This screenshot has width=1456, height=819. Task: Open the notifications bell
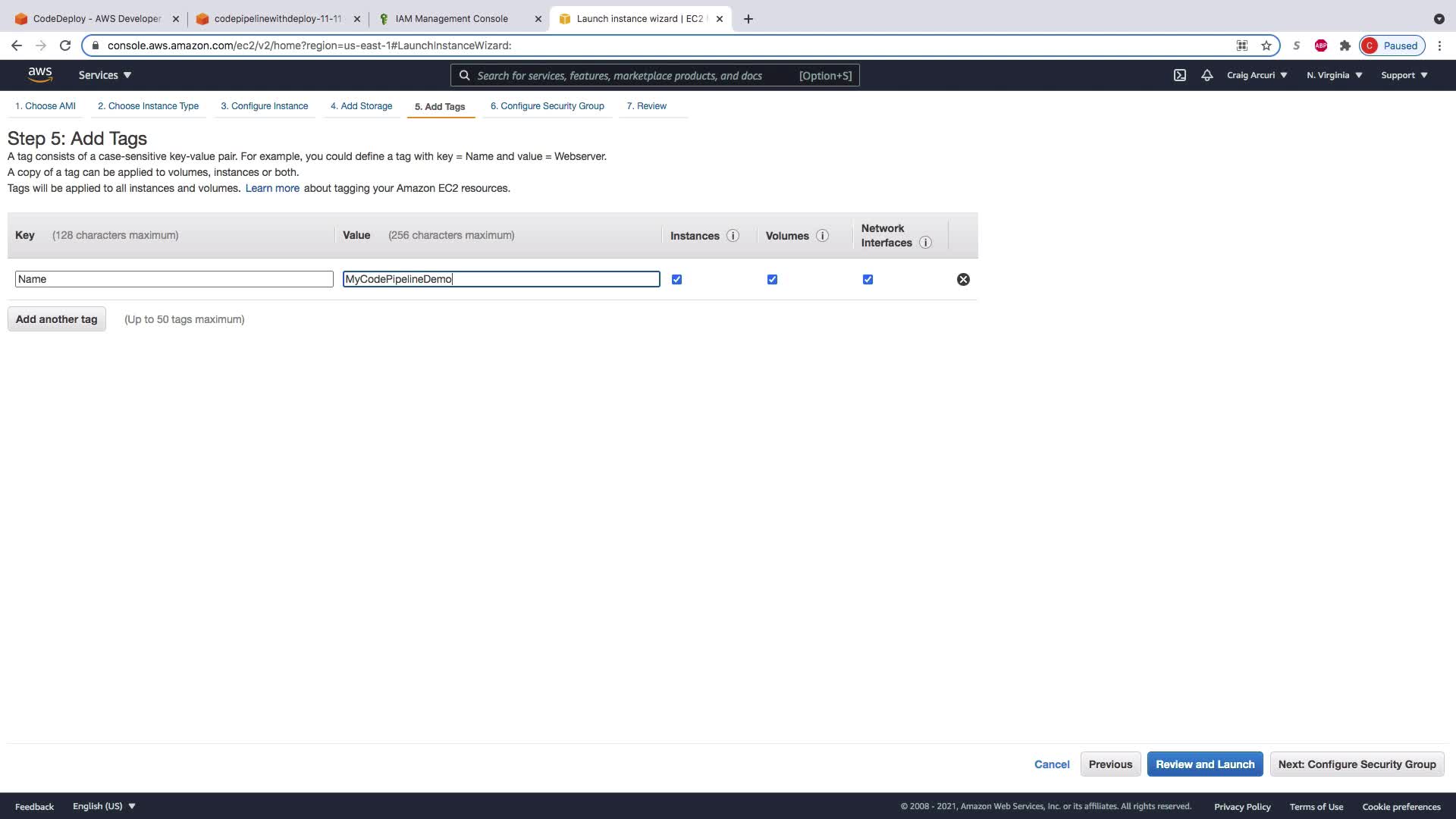point(1207,75)
